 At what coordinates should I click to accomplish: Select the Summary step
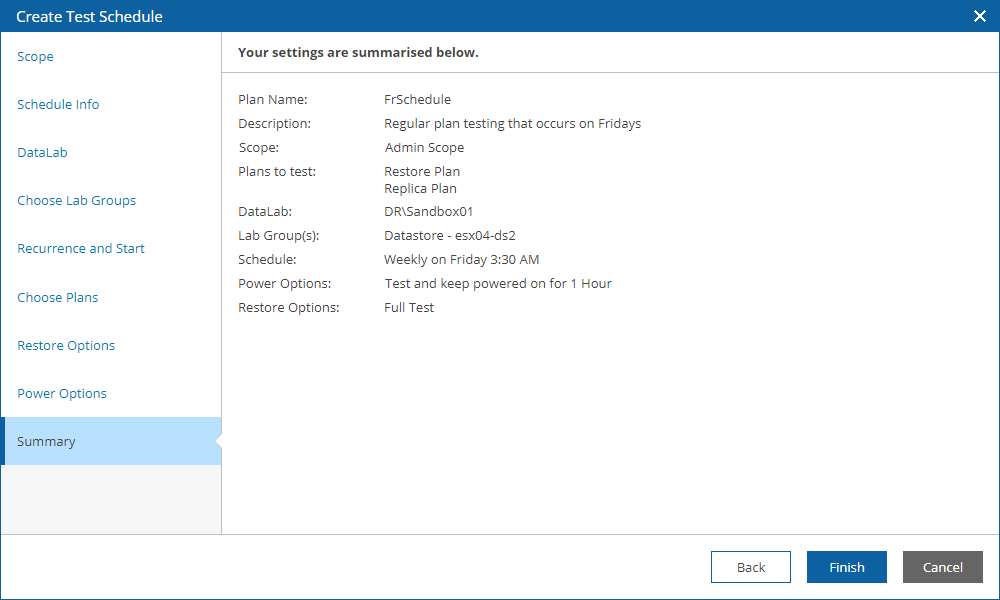point(111,441)
